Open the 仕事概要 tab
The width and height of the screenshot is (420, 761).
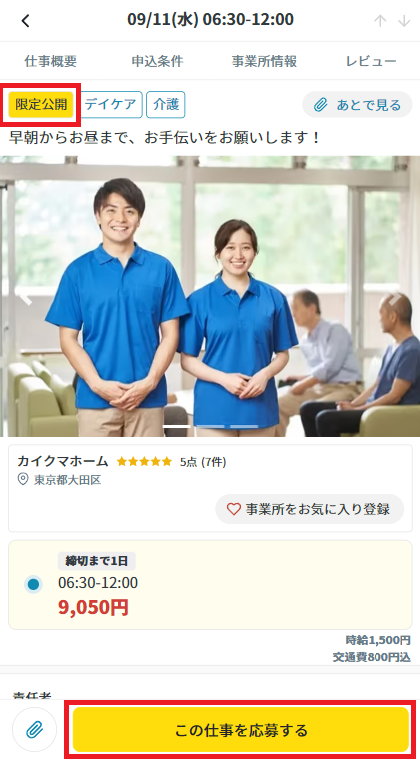tap(50, 61)
